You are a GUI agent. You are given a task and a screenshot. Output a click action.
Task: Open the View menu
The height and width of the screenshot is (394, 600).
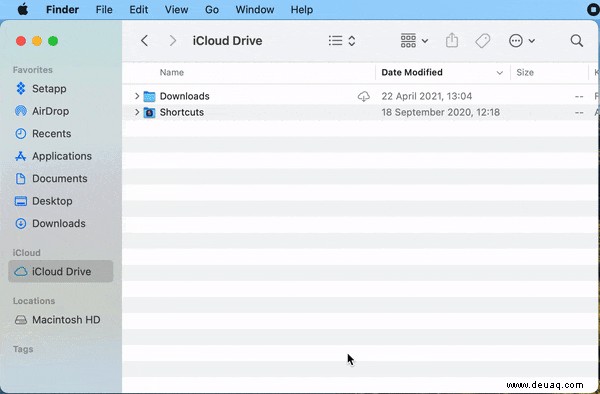tap(176, 10)
